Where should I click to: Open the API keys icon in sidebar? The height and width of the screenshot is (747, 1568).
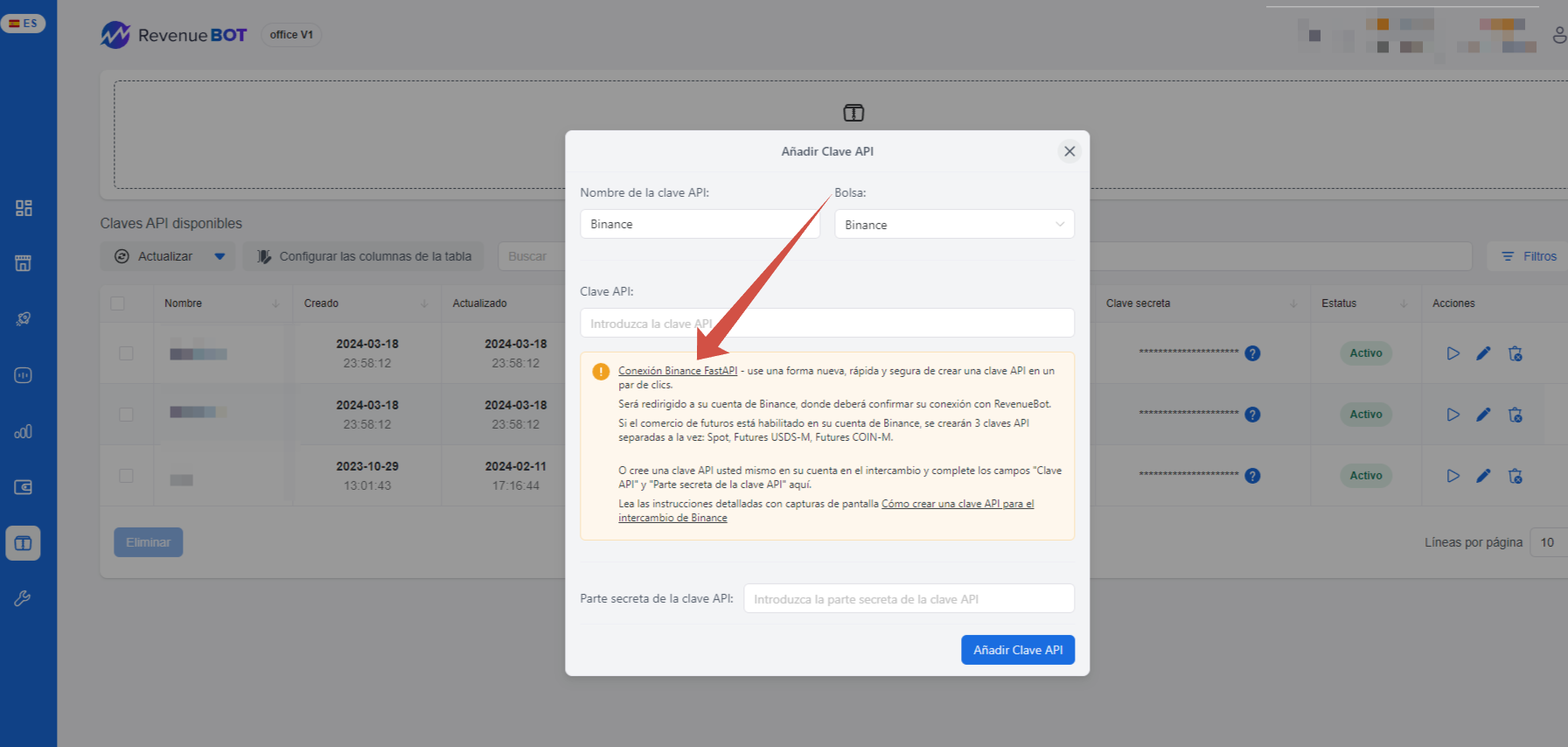(24, 543)
